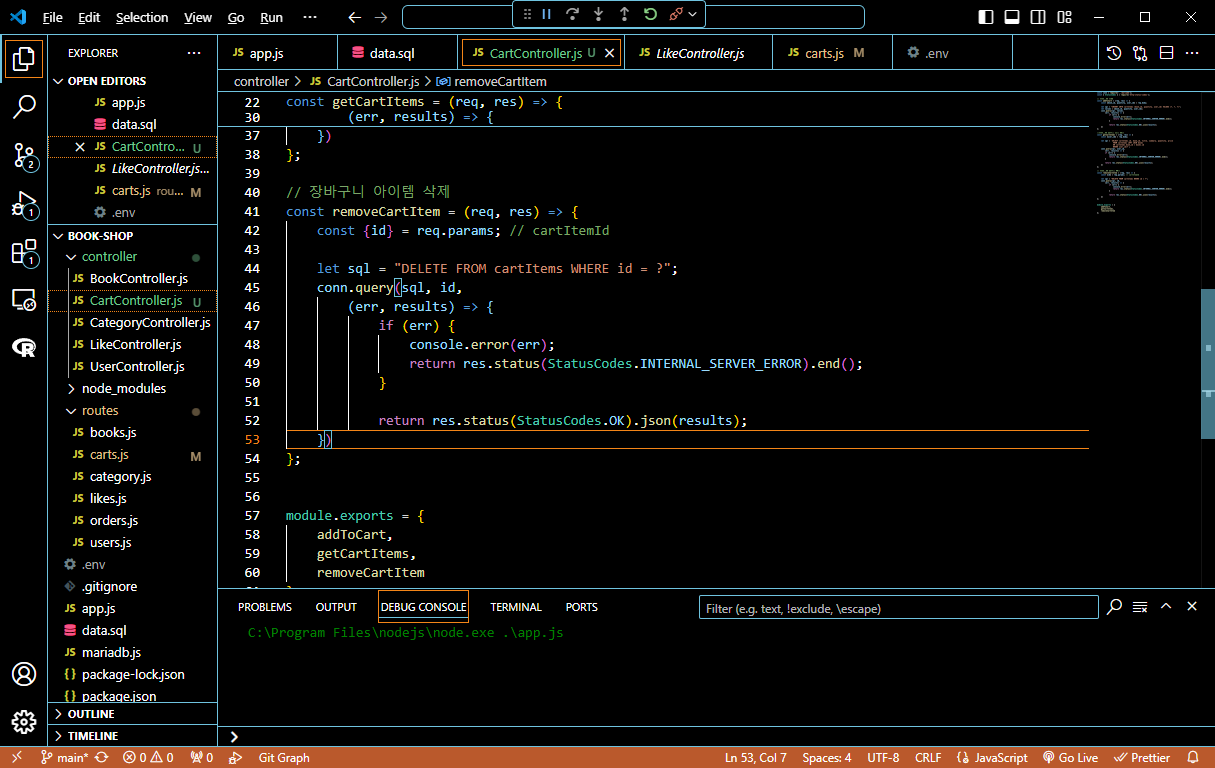Switch to the TERMINAL panel tab
The height and width of the screenshot is (768, 1215).
[x=516, y=607]
